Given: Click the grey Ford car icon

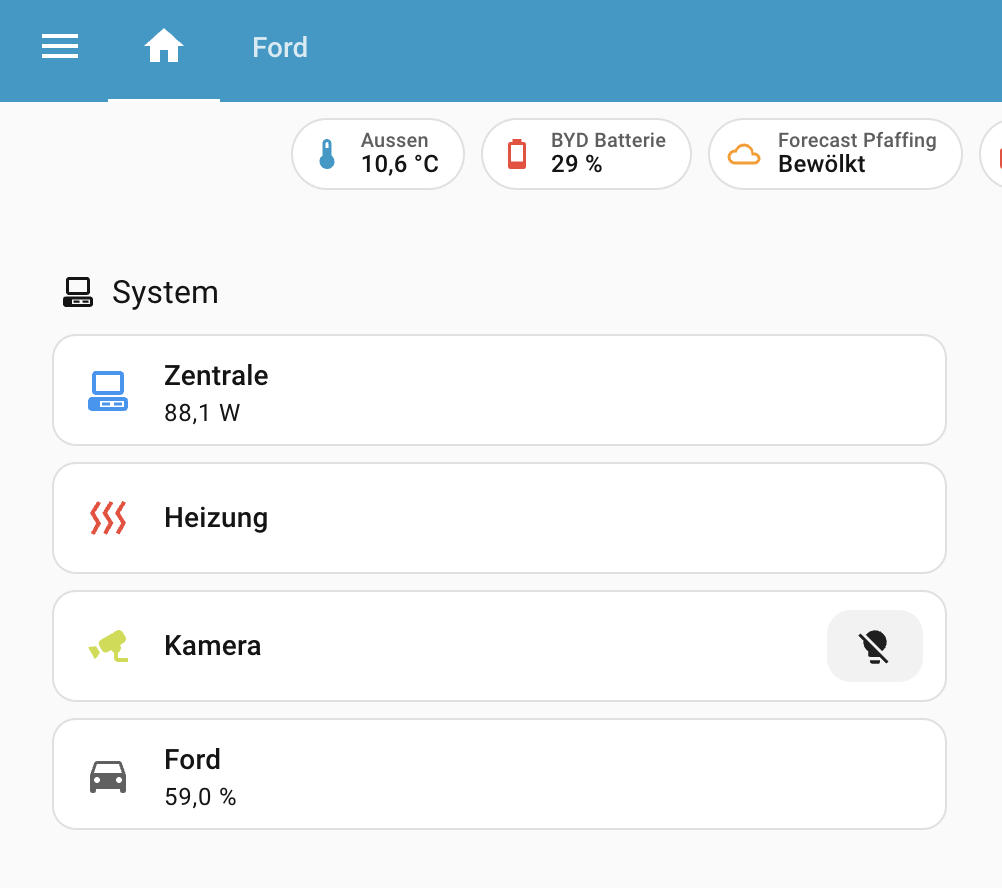Looking at the screenshot, I should (108, 776).
